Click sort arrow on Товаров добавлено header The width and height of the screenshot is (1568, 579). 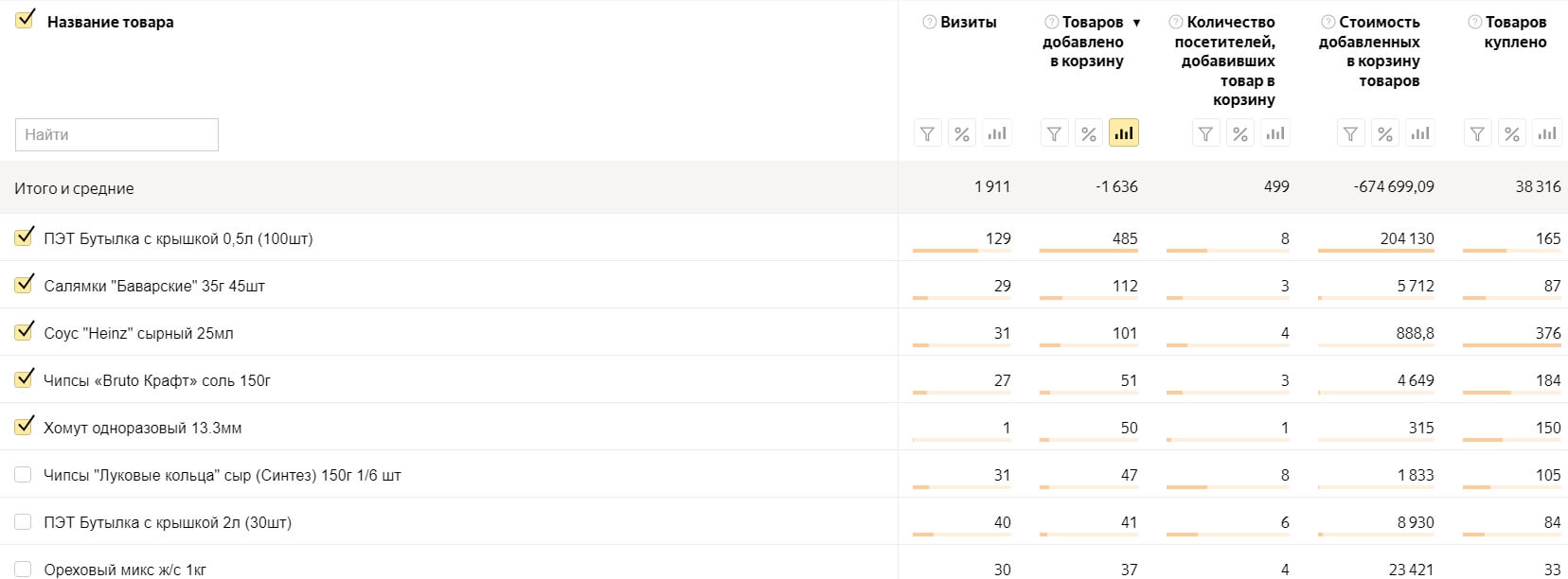[1136, 23]
